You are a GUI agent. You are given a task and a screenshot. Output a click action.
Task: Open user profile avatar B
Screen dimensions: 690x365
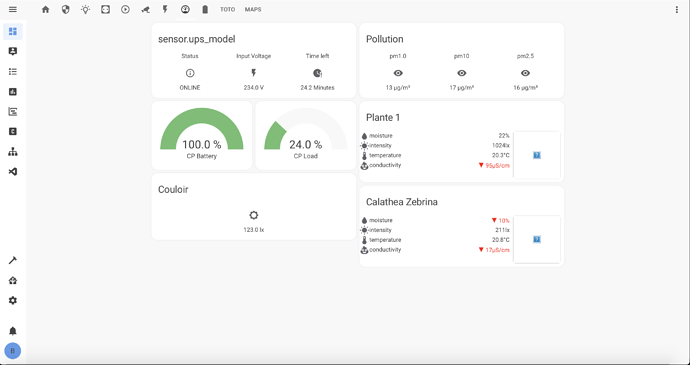coord(13,351)
